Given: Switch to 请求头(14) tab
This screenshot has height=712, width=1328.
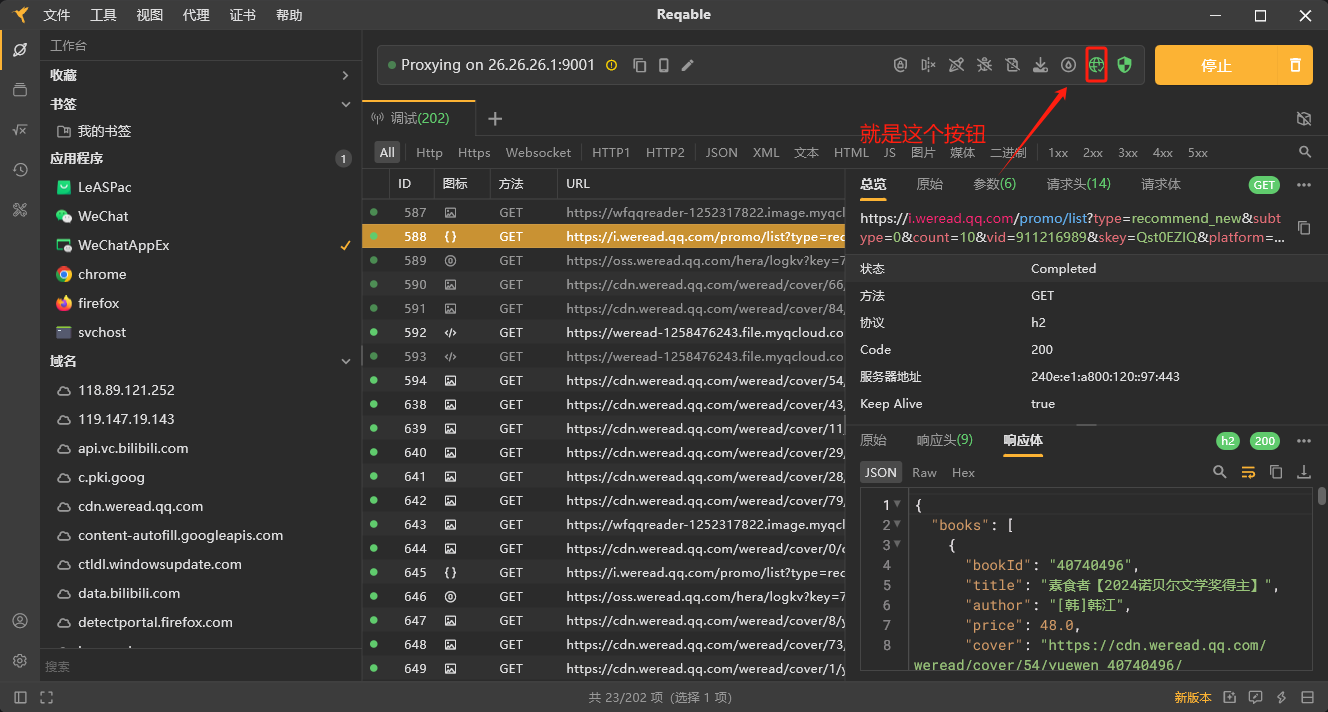Looking at the screenshot, I should (1079, 184).
